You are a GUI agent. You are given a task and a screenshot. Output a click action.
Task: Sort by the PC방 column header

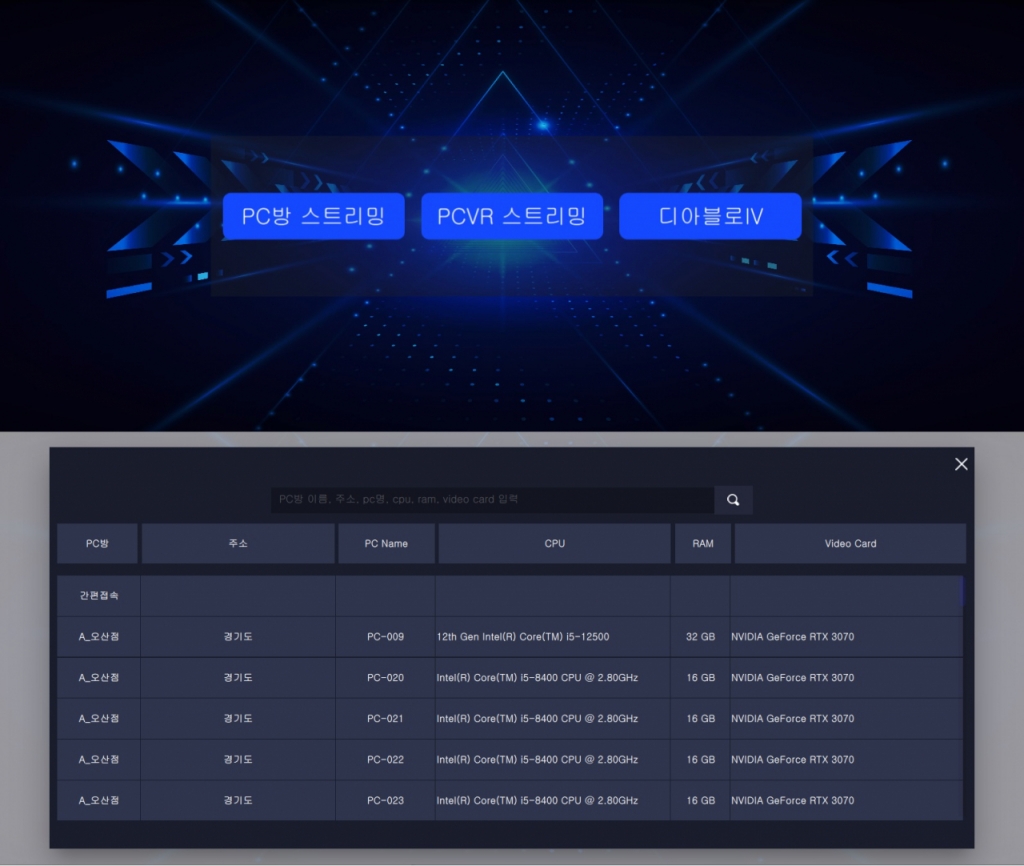[97, 543]
